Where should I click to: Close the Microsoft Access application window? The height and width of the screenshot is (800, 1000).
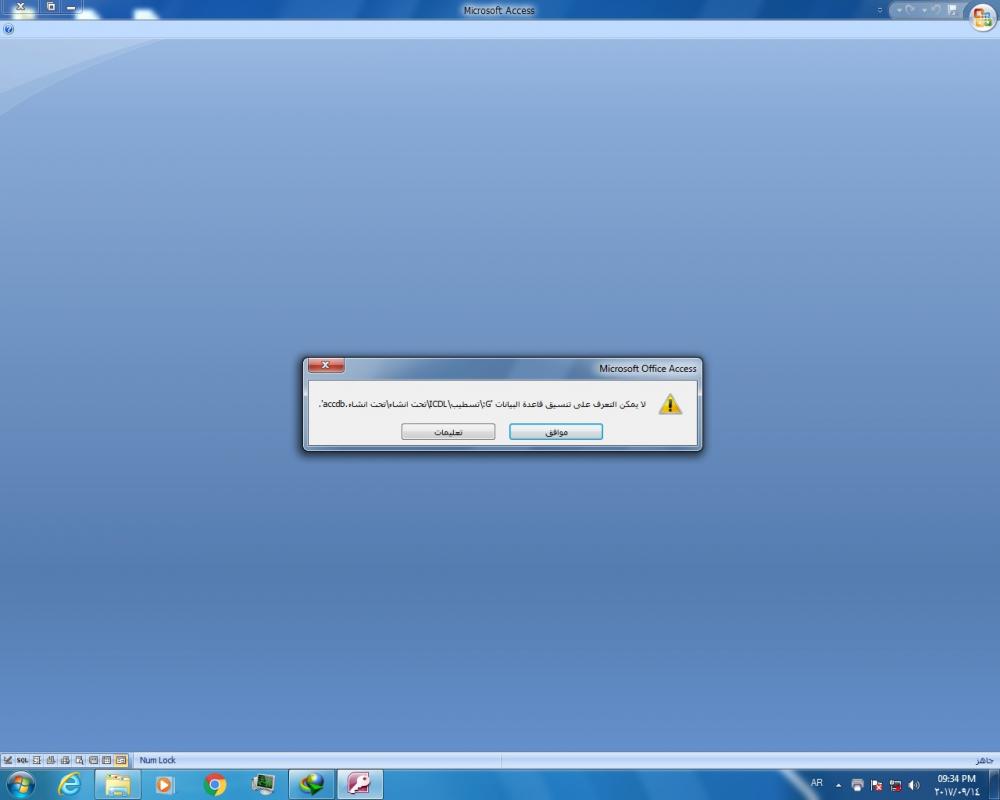tap(20, 8)
